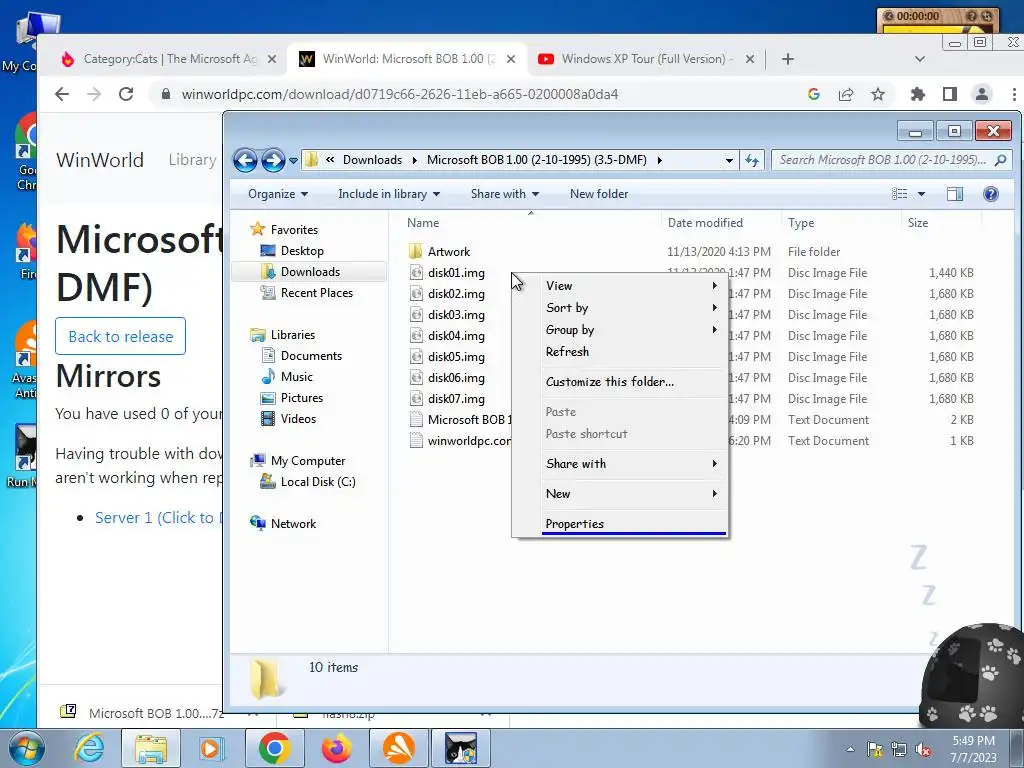The image size is (1024, 768).
Task: Open the Share with toolbar dropdown
Action: (x=505, y=194)
